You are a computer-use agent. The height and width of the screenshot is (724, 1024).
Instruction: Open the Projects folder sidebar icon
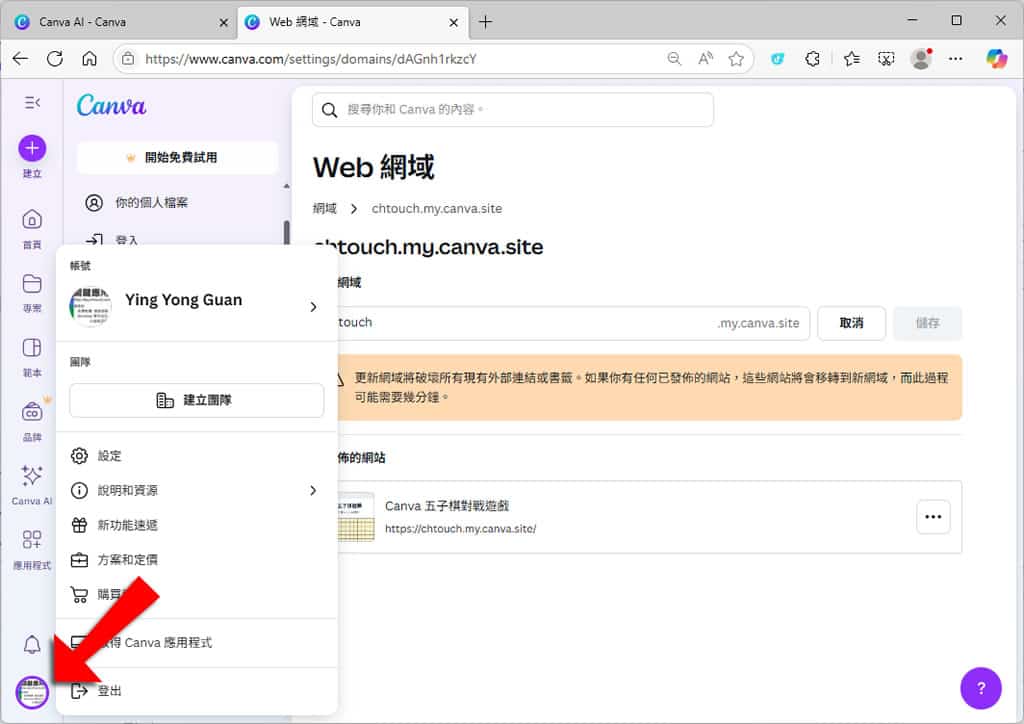point(32,283)
